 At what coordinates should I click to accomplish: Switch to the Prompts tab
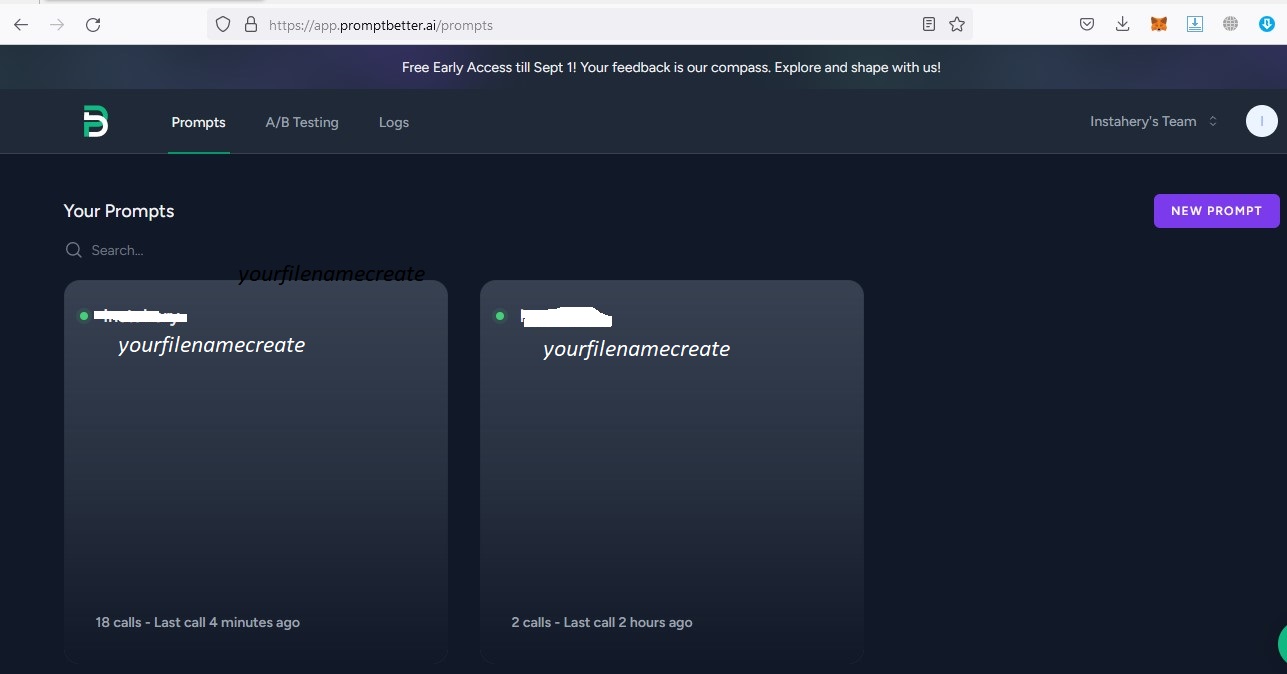(198, 122)
